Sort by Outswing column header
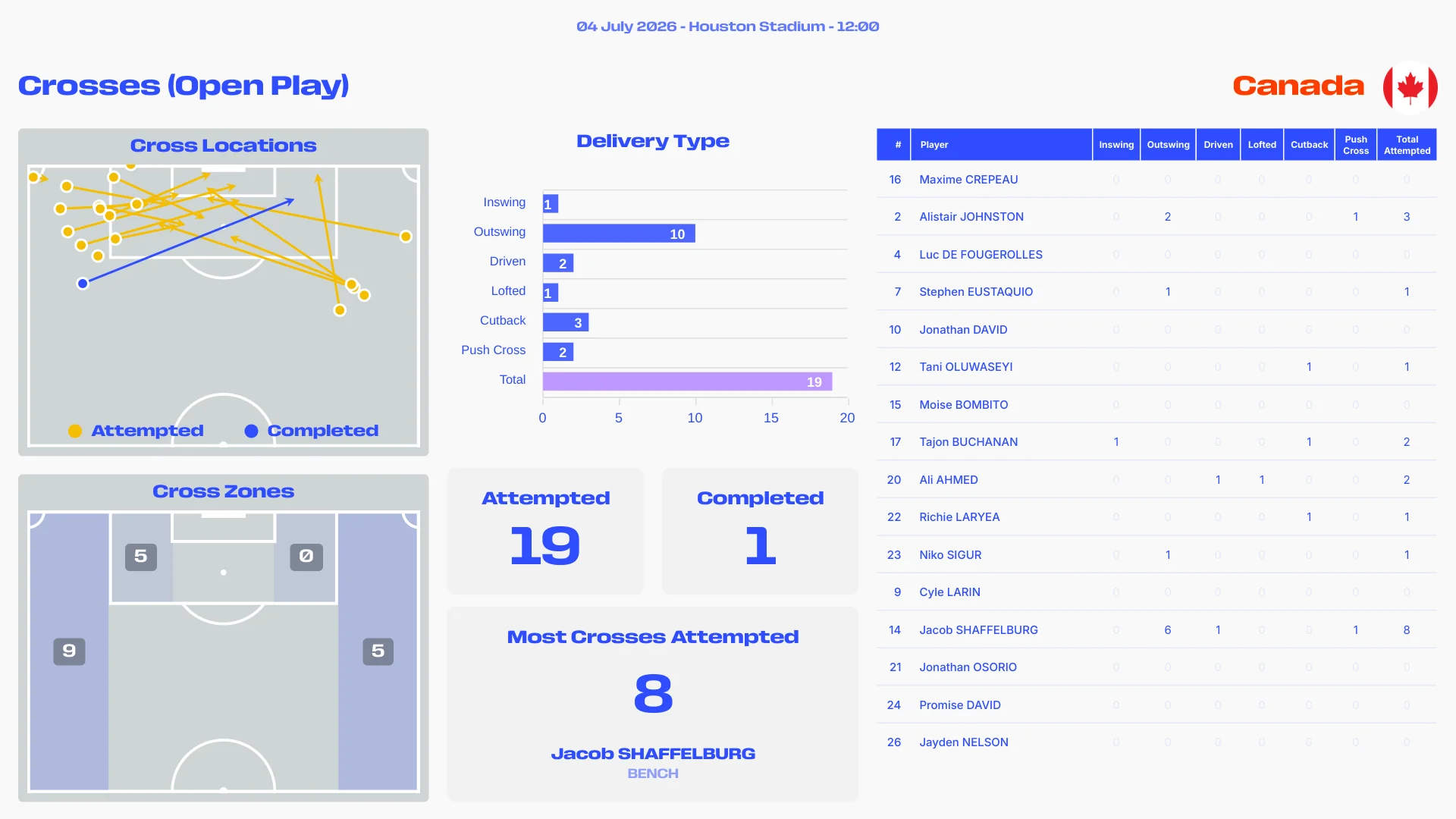This screenshot has height=819, width=1456. coord(1168,145)
